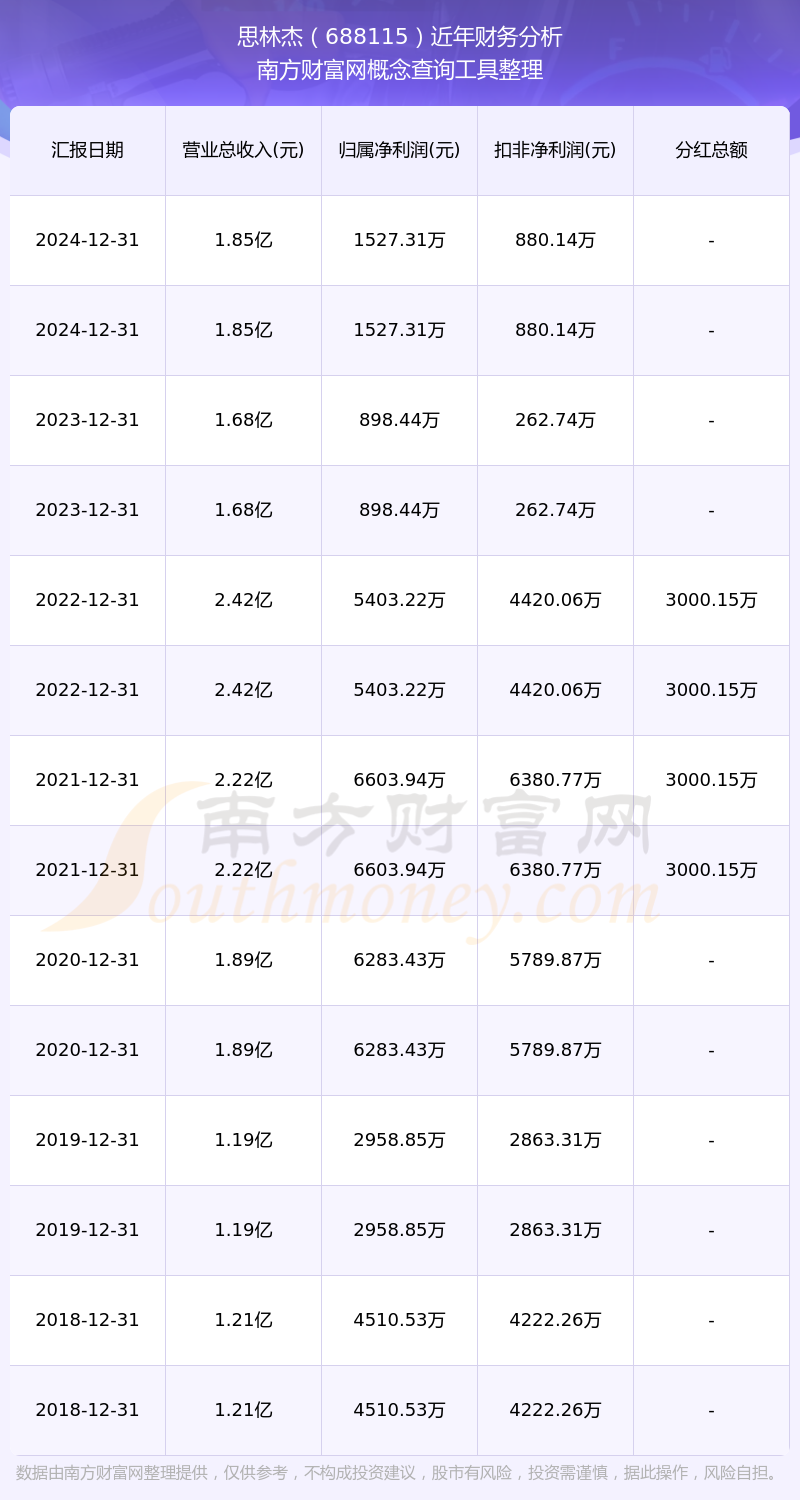Click the first 6603.94万 net profit cell
The image size is (800, 1500).
point(399,780)
